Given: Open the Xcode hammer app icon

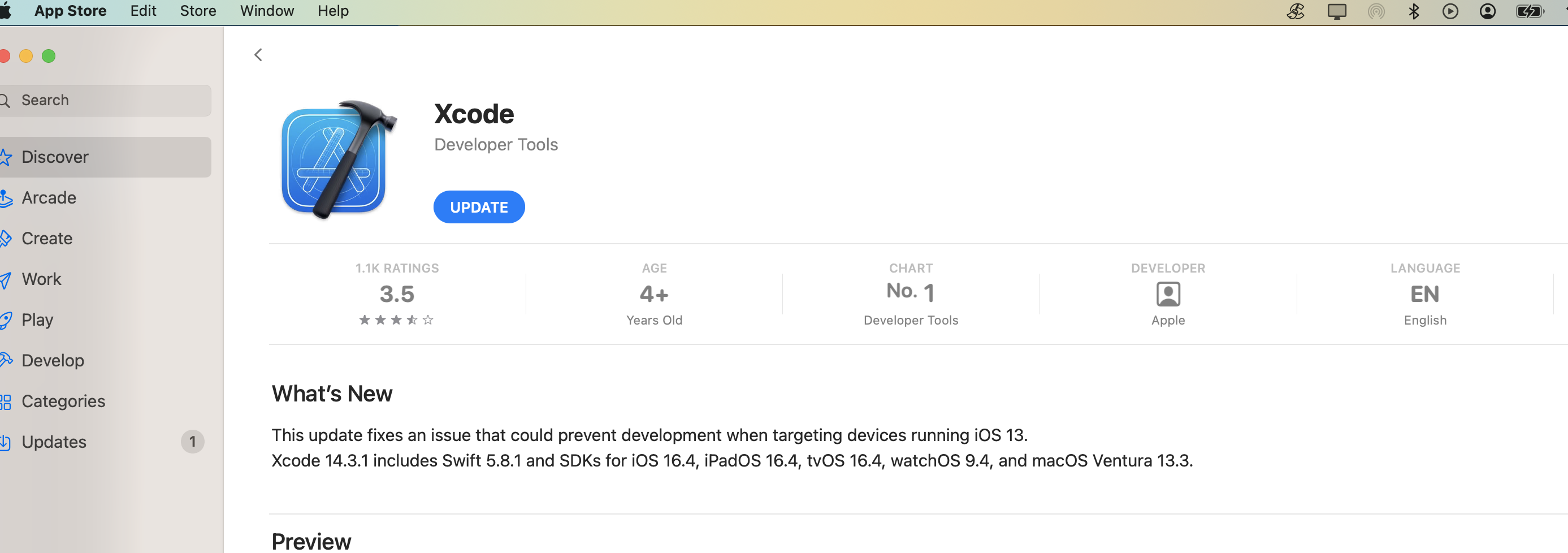Looking at the screenshot, I should [x=339, y=159].
